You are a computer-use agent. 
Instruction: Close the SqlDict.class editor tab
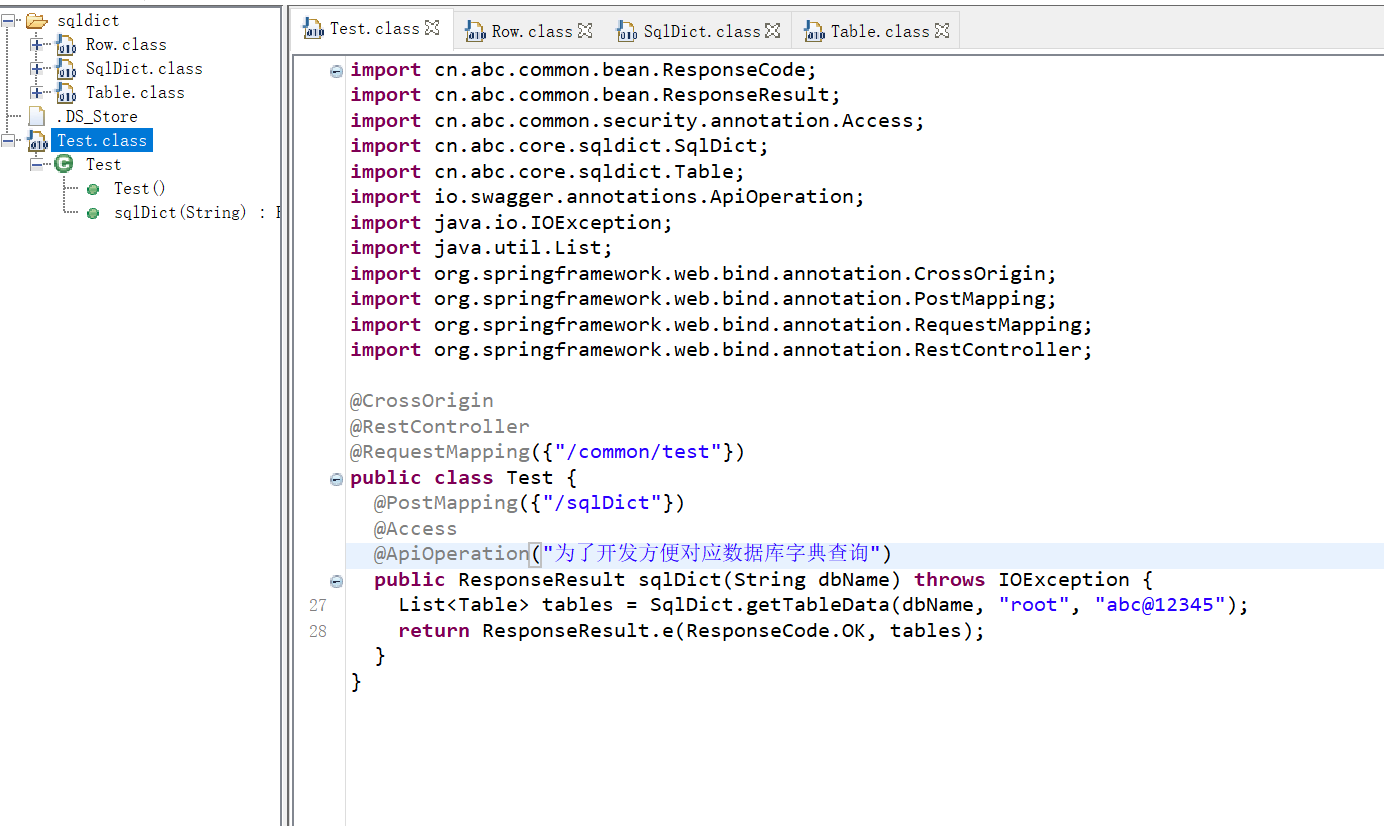[772, 31]
